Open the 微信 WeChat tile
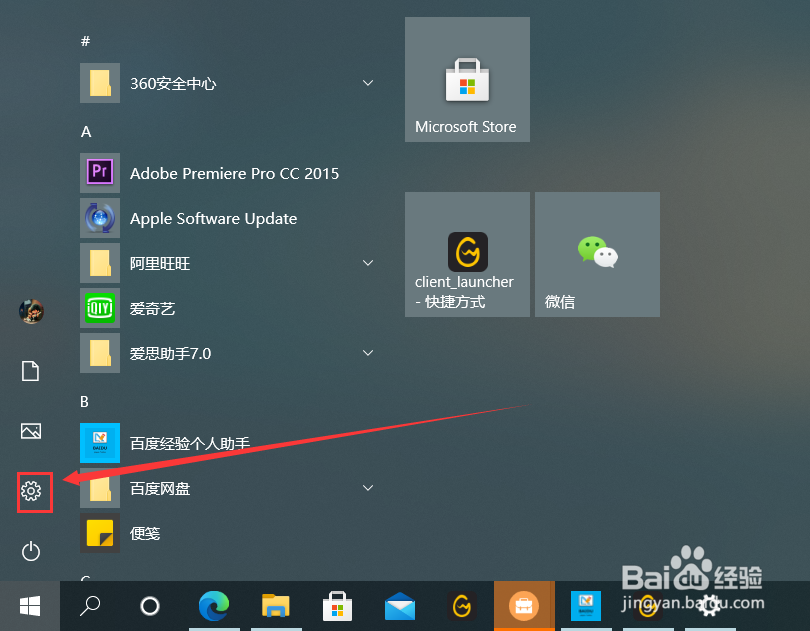 click(598, 255)
